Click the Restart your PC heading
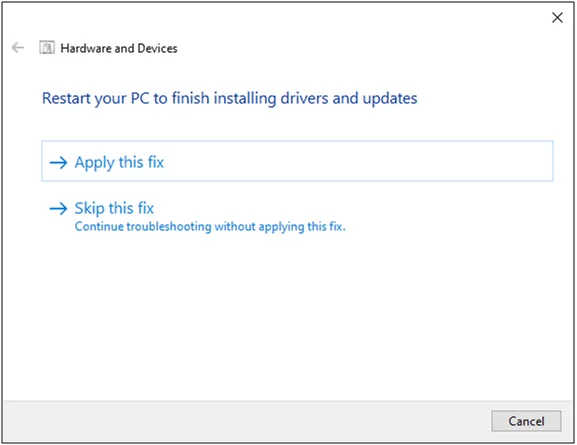 (230, 98)
